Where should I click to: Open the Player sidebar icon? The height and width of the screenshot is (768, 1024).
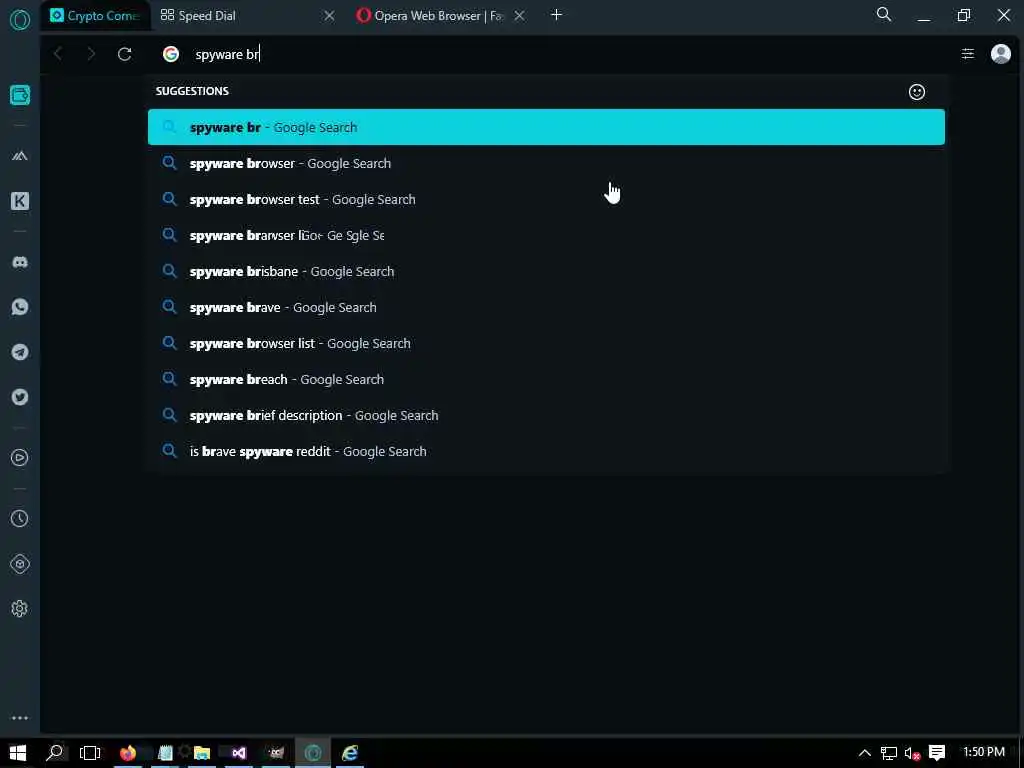click(x=20, y=458)
